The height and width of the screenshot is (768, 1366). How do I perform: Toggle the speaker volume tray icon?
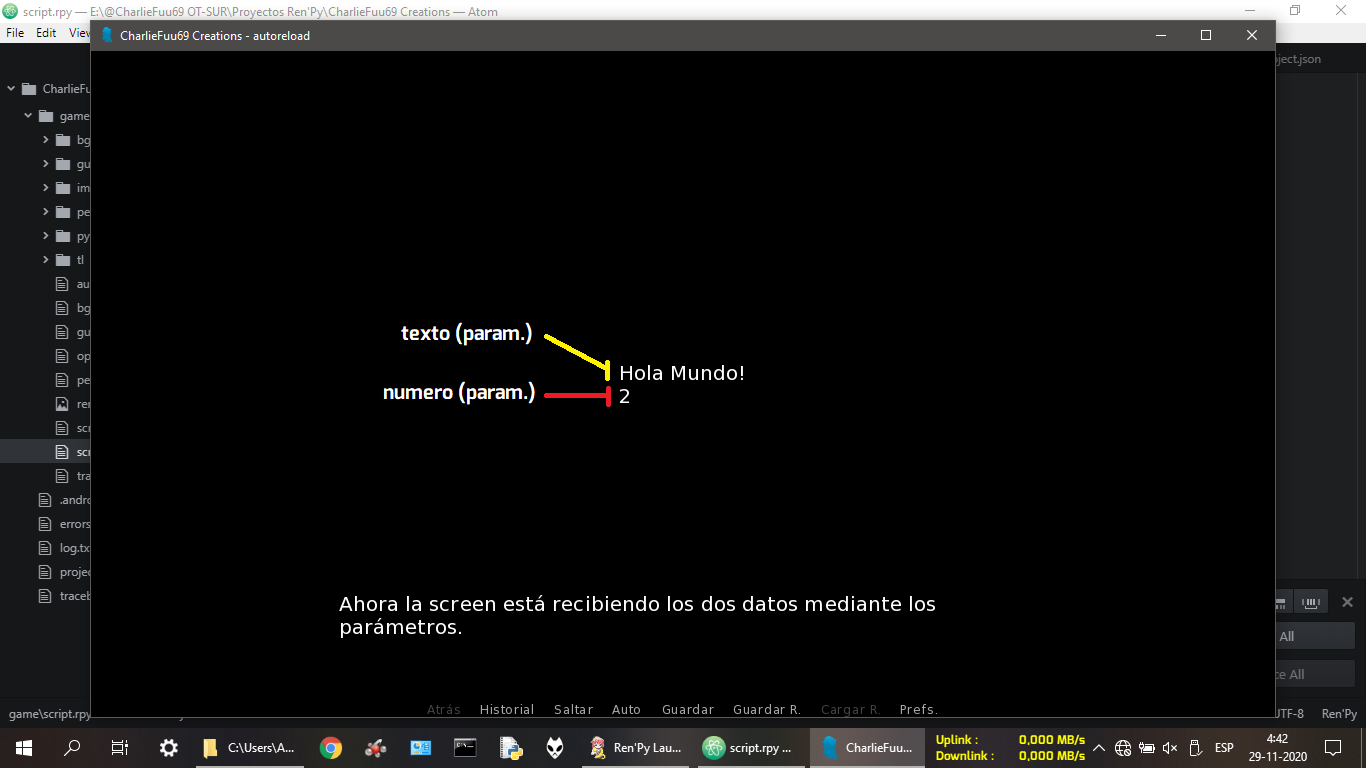point(1170,748)
